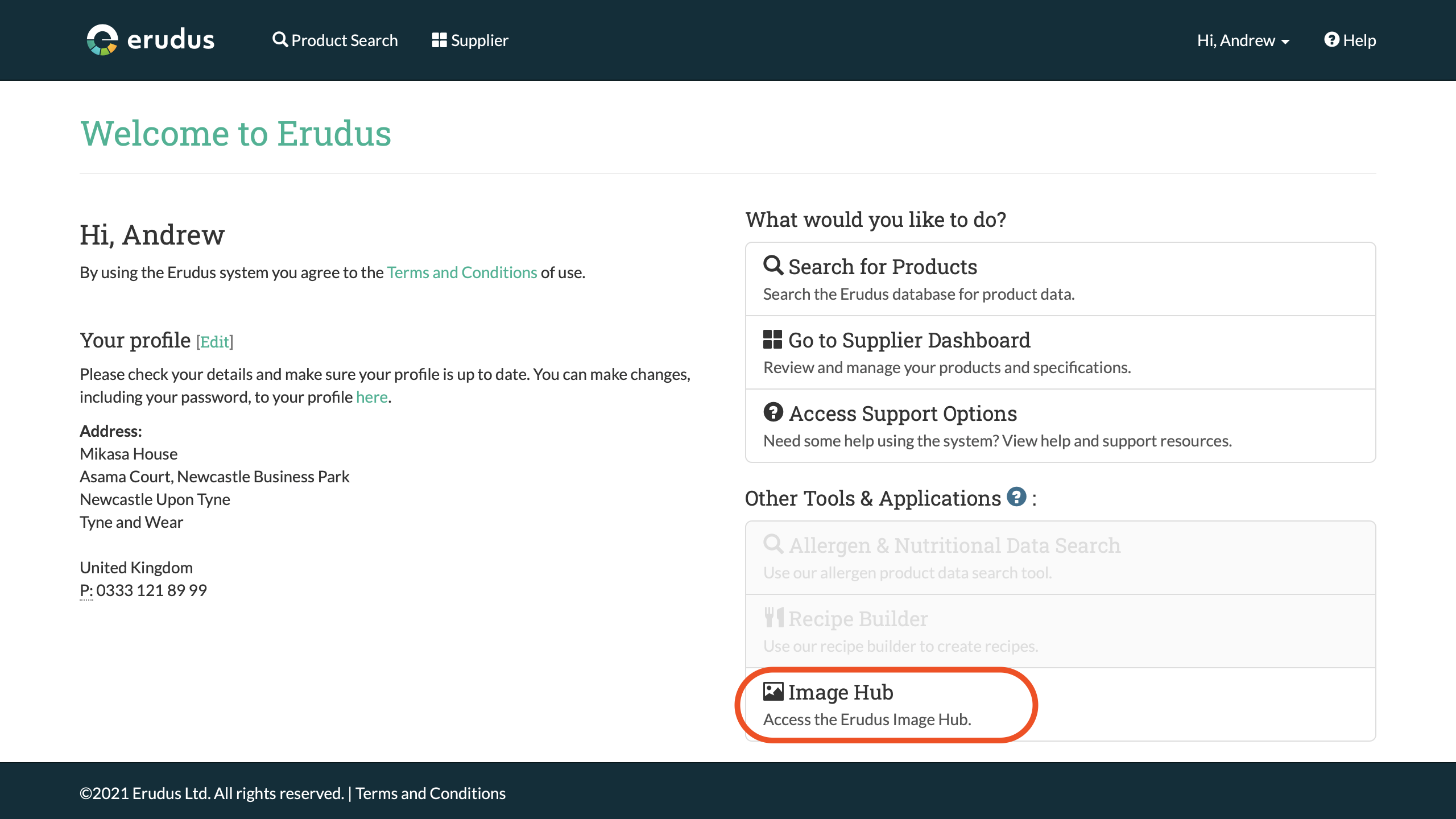
Task: Select the Go to Supplier Dashboard heading
Action: tap(909, 340)
